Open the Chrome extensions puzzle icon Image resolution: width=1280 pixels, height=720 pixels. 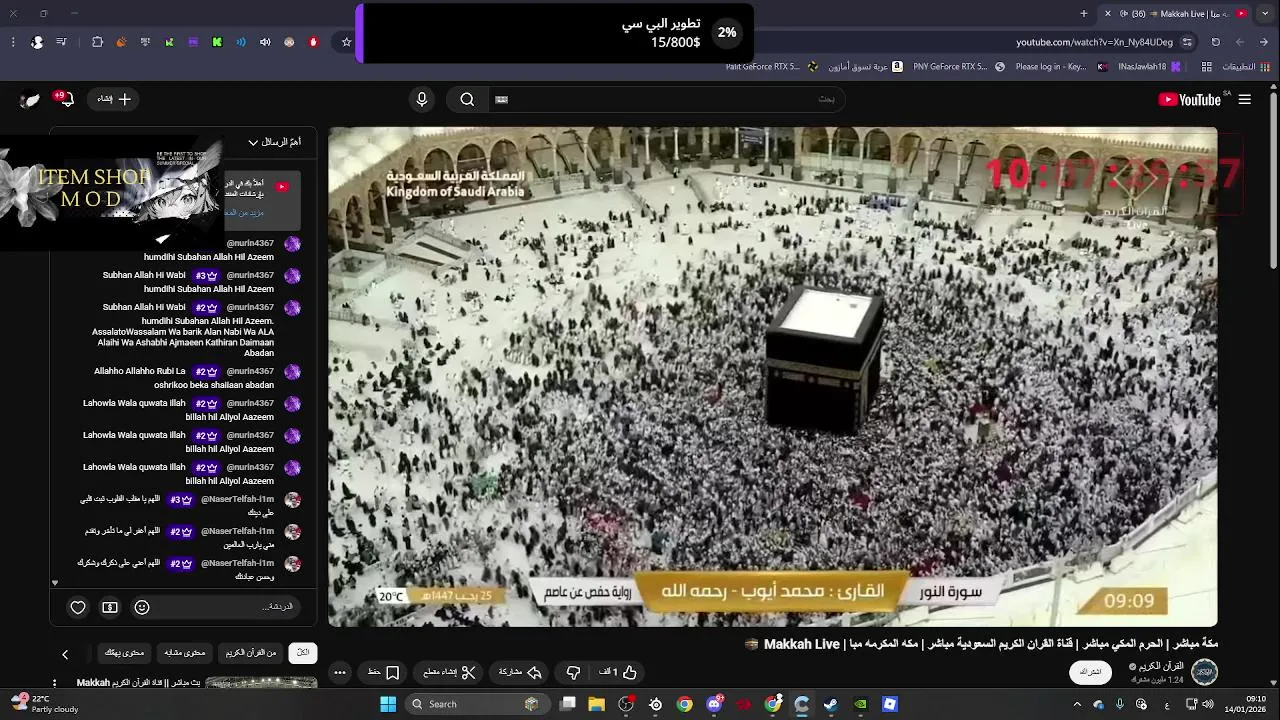(x=97, y=42)
